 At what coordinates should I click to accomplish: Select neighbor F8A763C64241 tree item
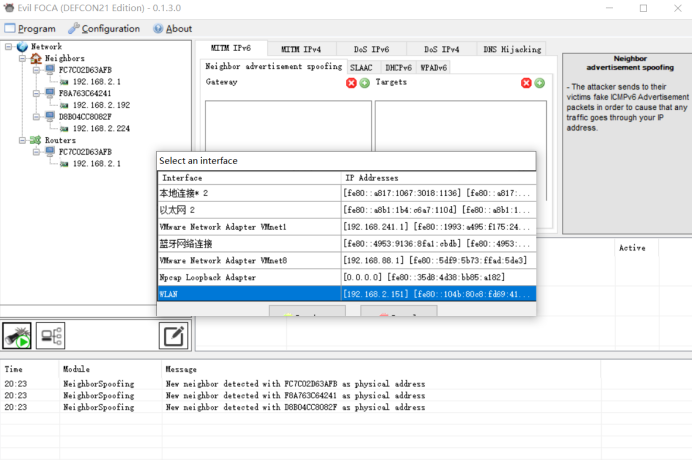tap(85, 93)
